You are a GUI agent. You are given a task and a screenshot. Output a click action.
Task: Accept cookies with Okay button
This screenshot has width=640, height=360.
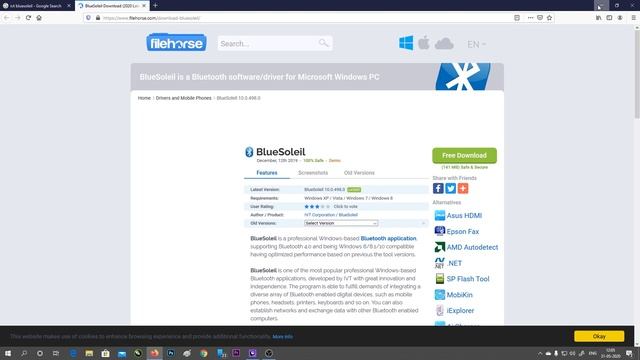(599, 336)
